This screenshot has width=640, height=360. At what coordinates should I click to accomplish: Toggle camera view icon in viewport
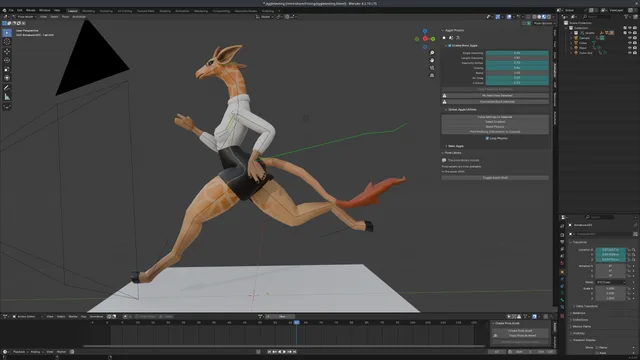point(432,68)
